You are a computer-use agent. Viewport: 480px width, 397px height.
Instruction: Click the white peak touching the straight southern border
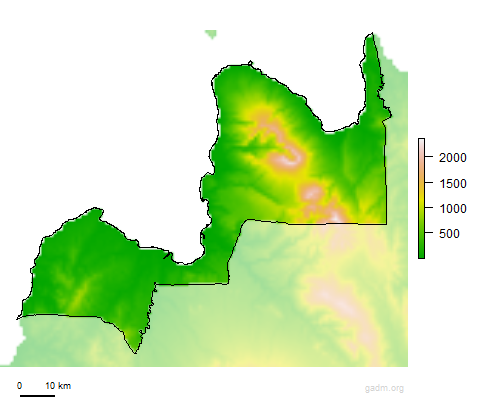pyautogui.click(x=336, y=218)
